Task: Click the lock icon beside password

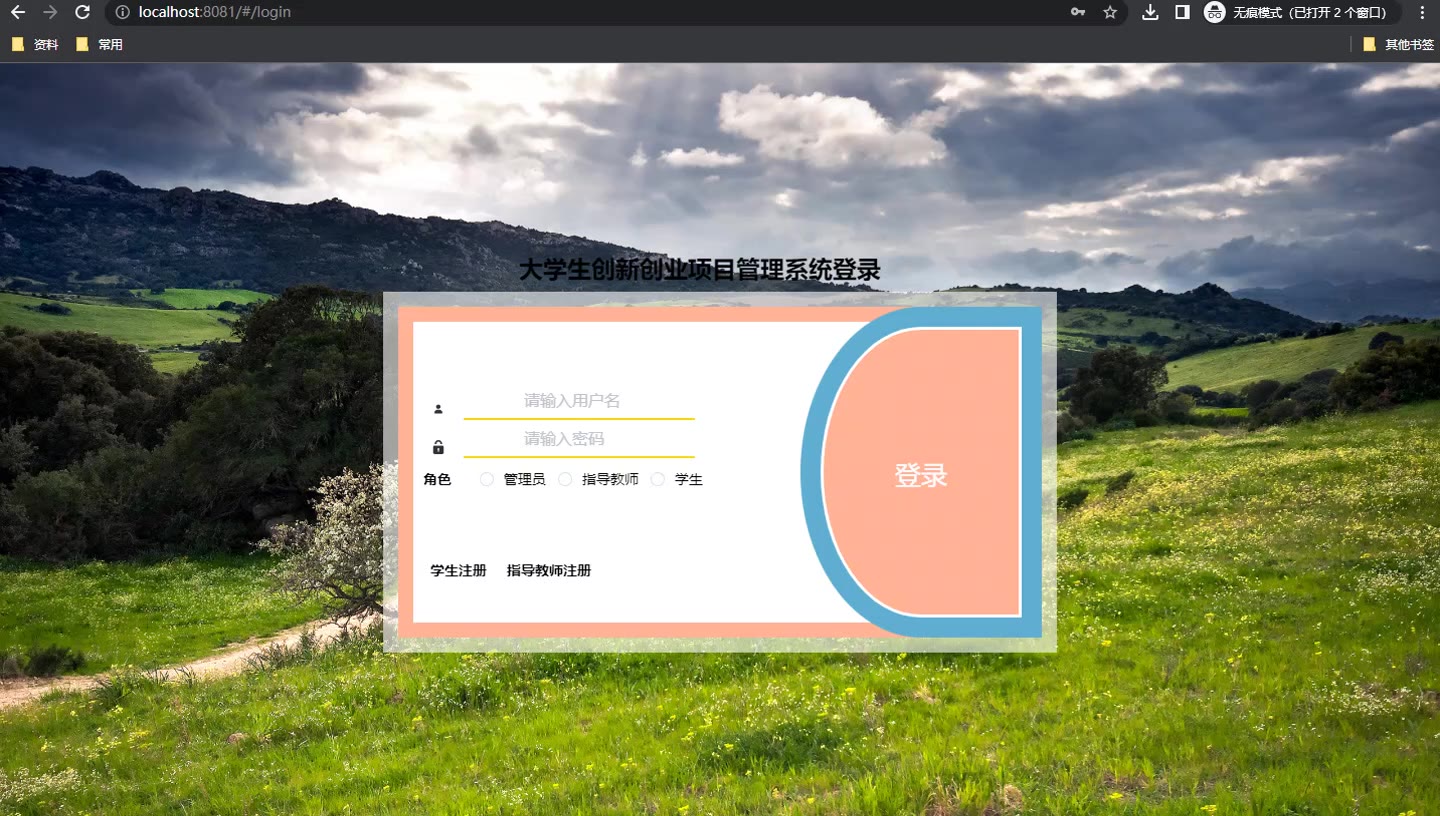Action: point(438,447)
